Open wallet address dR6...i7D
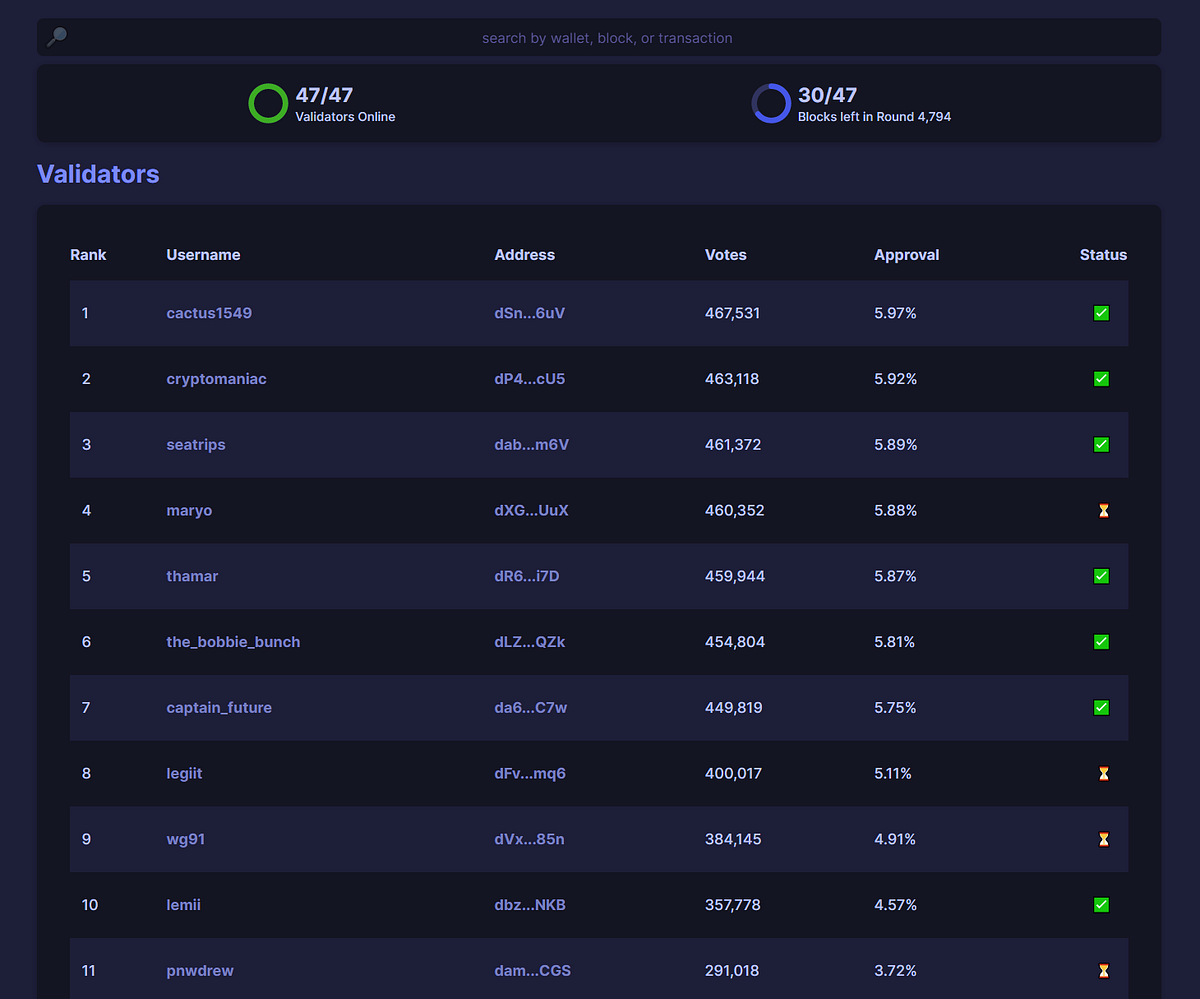The width and height of the screenshot is (1200, 999). (x=527, y=576)
